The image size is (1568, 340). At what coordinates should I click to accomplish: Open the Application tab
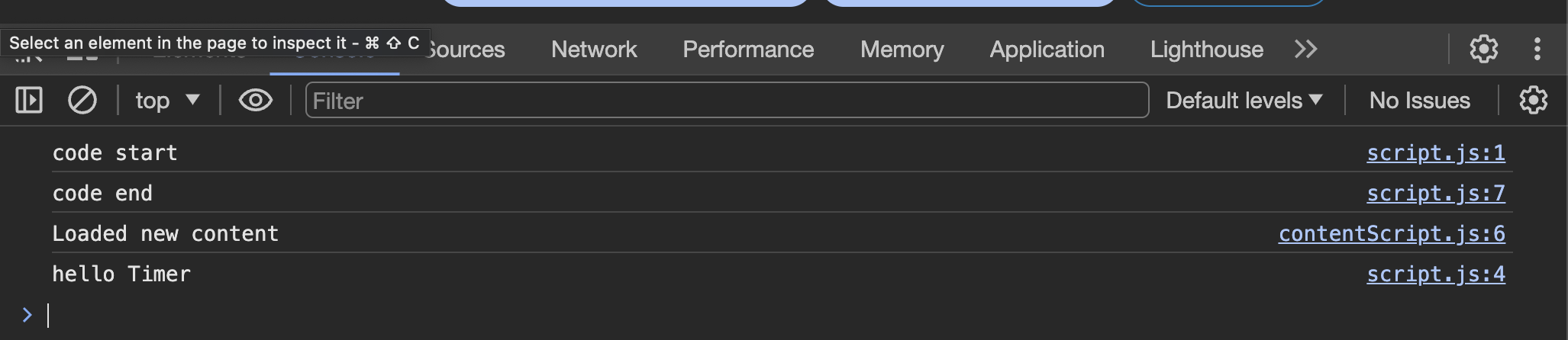(1047, 50)
